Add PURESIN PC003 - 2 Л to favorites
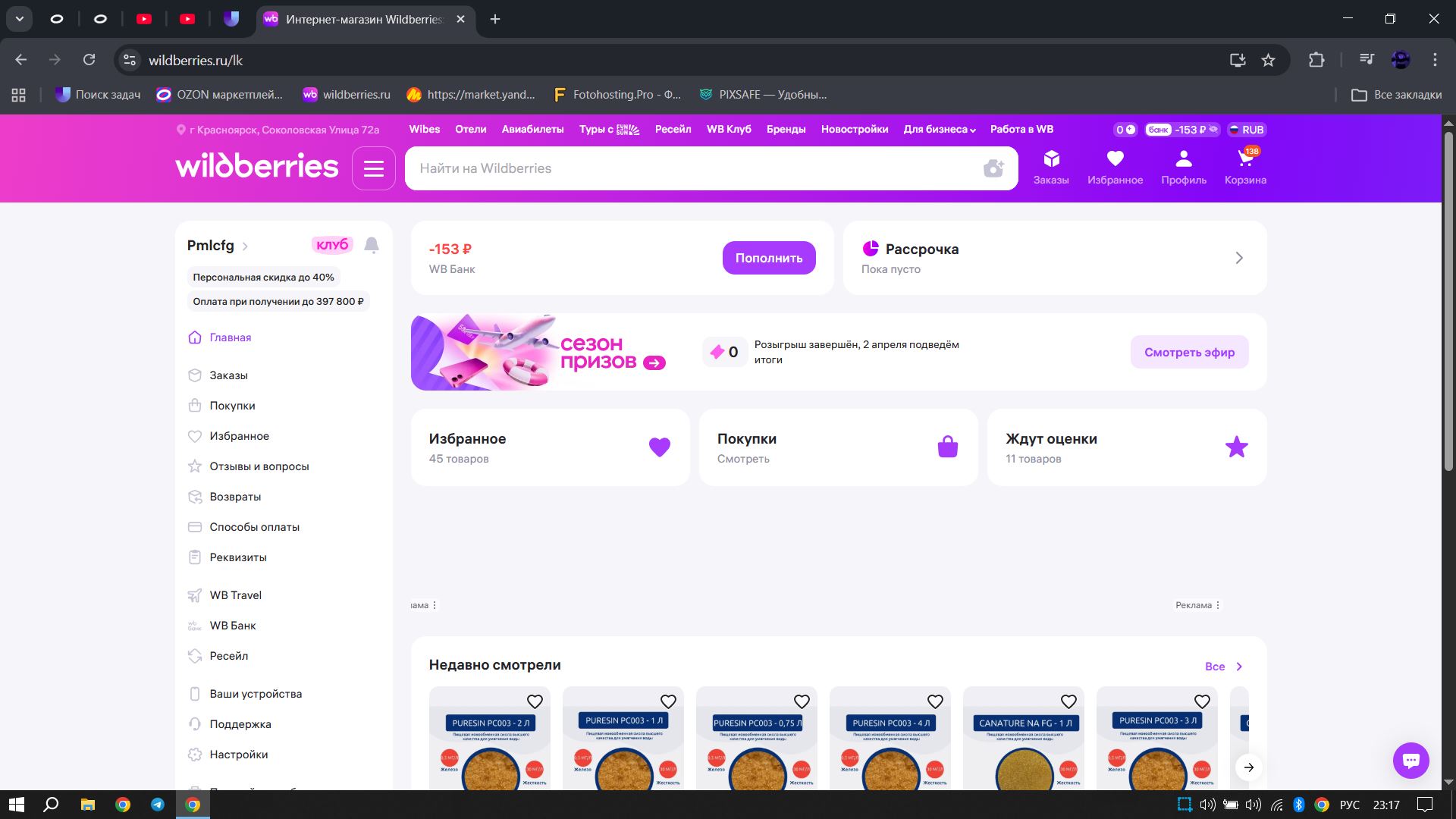 point(535,701)
